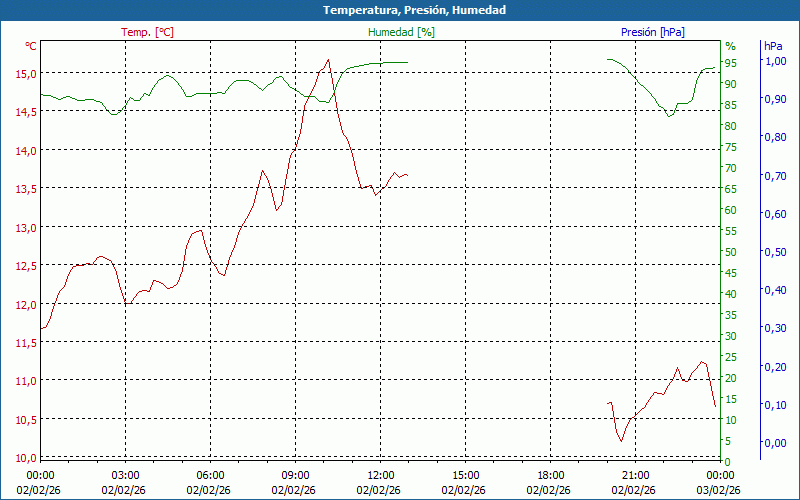Click the '25' humidity axis value
This screenshot has width=800, height=500.
pyautogui.click(x=731, y=357)
